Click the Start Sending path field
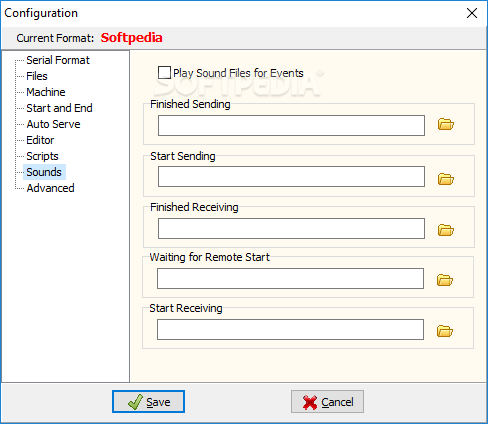This screenshot has width=488, height=424. (291, 176)
